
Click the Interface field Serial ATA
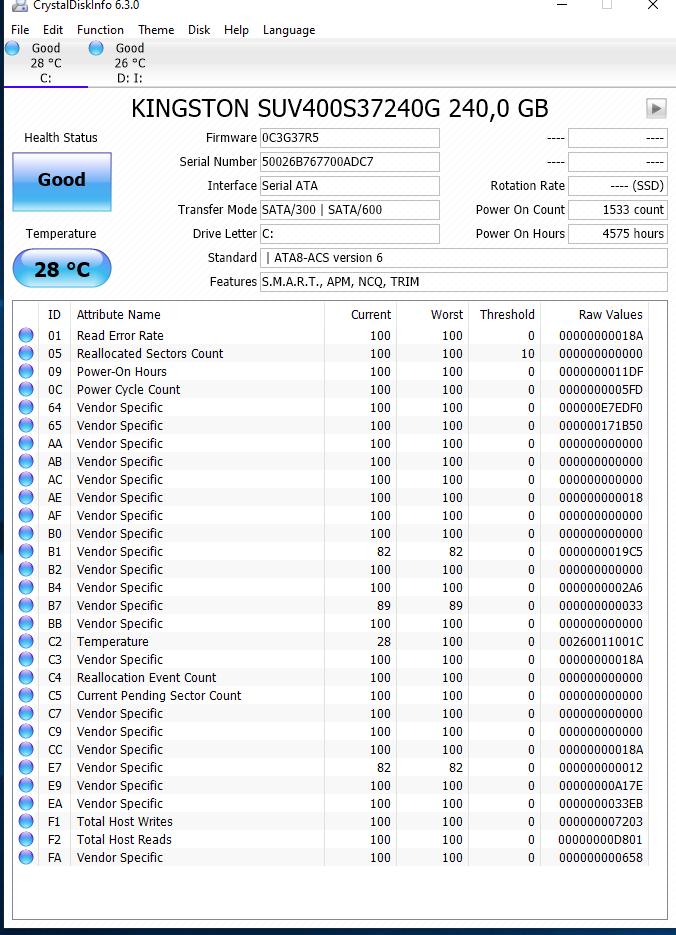pos(350,185)
